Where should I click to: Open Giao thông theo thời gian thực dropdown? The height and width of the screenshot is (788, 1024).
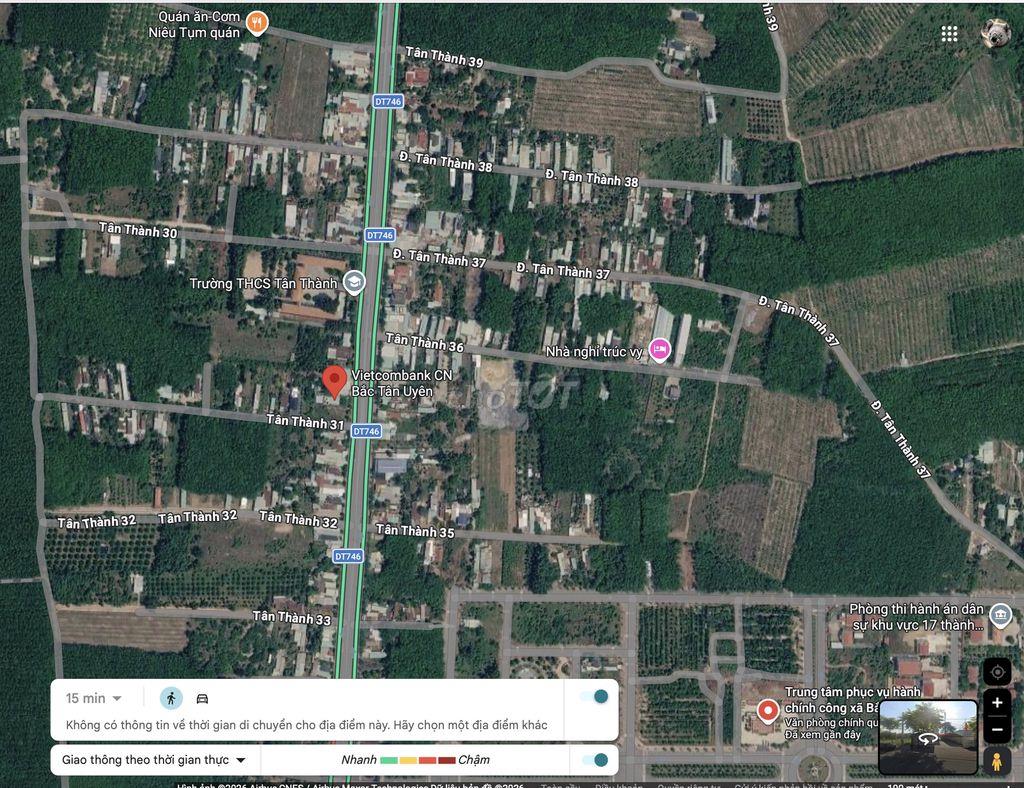point(154,760)
